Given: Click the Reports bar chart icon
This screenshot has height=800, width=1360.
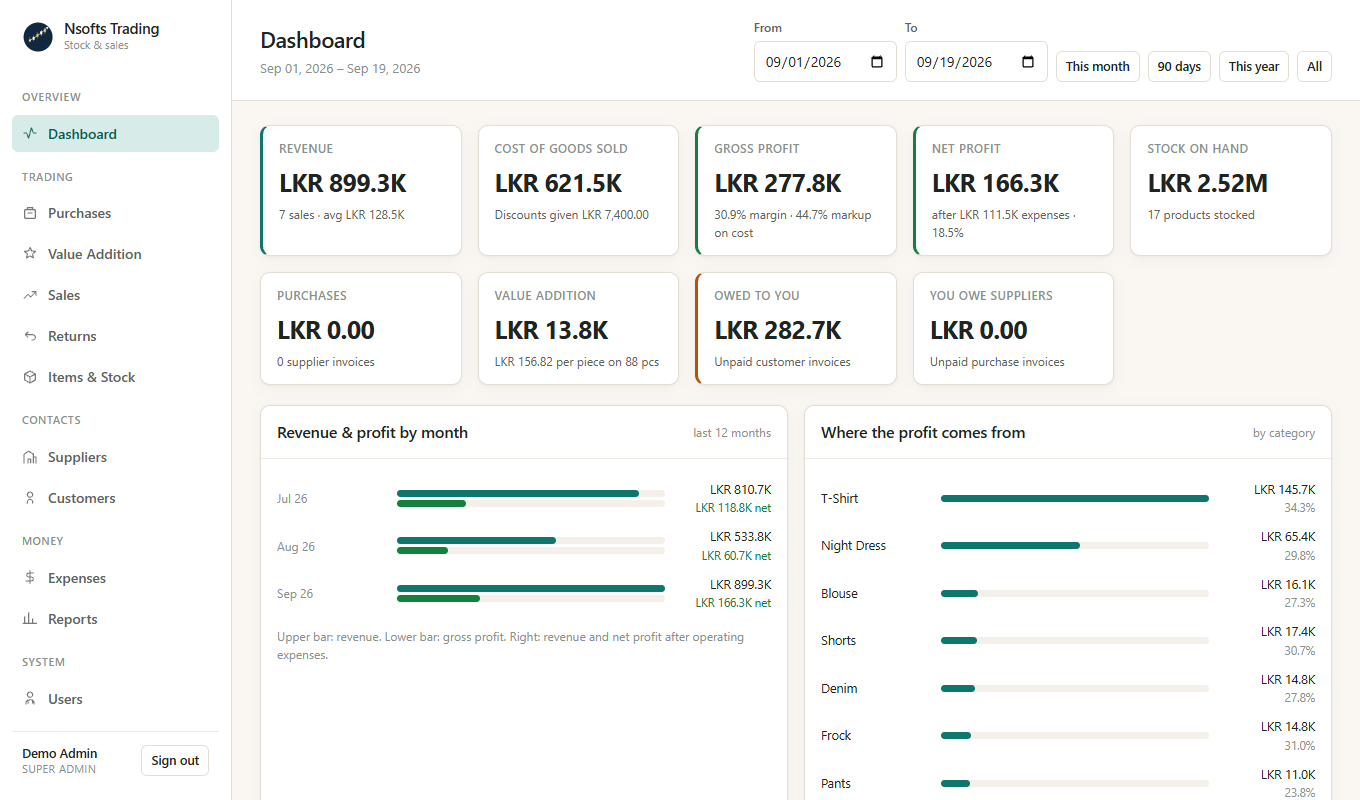Looking at the screenshot, I should [30, 619].
